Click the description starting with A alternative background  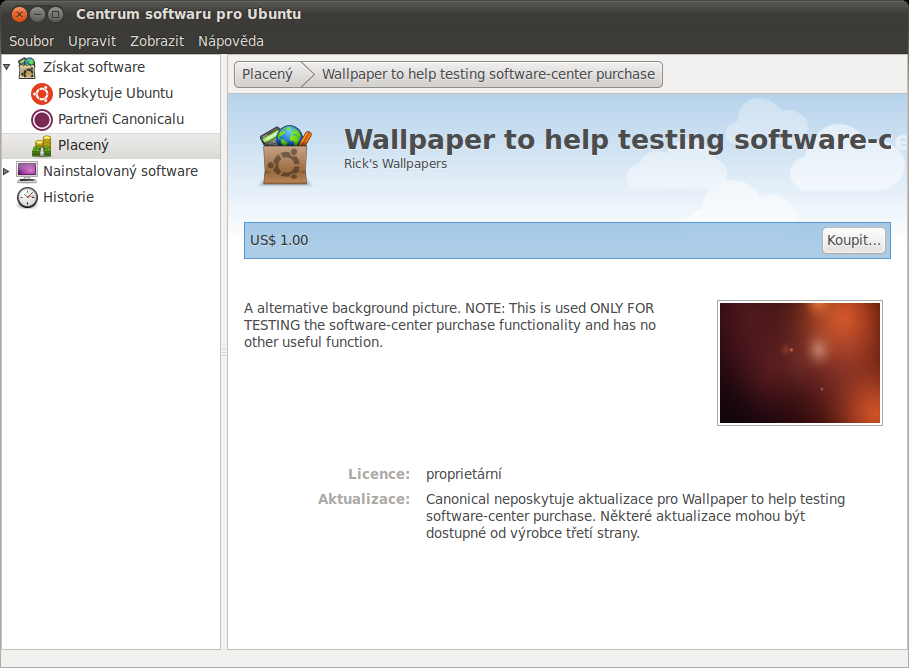tap(450, 325)
